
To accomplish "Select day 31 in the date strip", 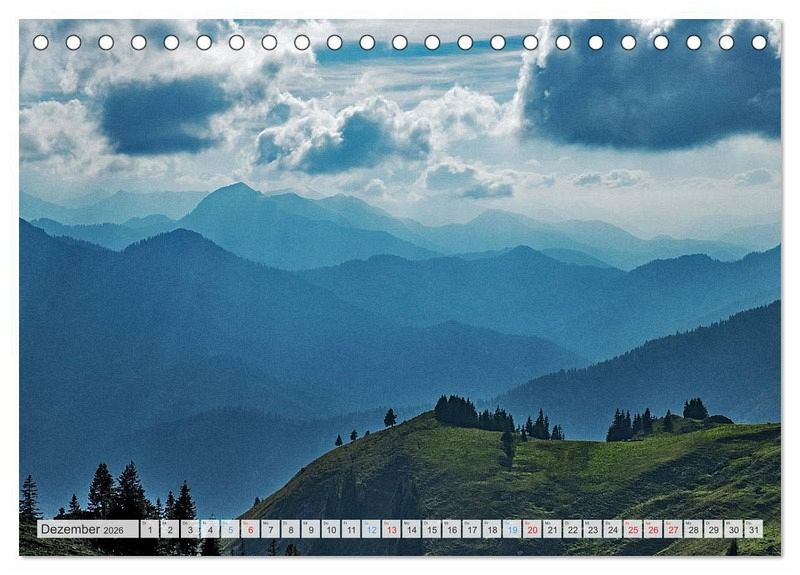I will [x=754, y=529].
